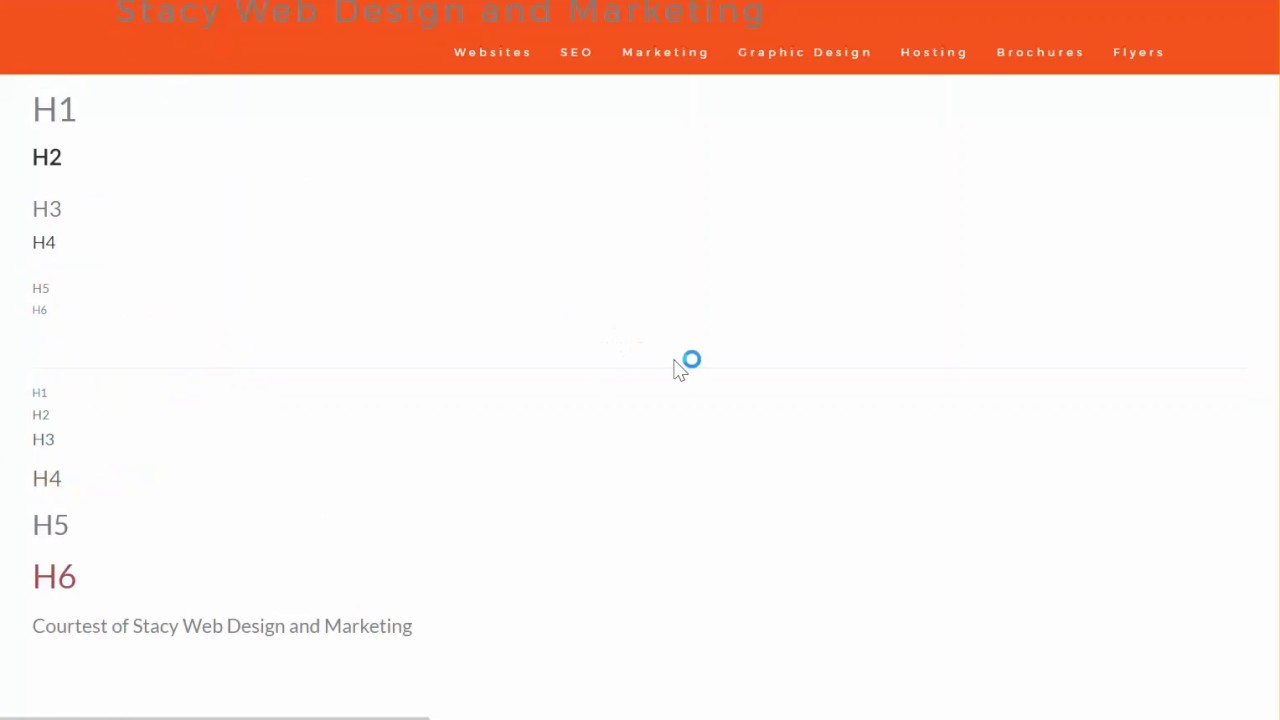Click the Courtest of Stacy Web Design and Marketing text

click(x=222, y=626)
